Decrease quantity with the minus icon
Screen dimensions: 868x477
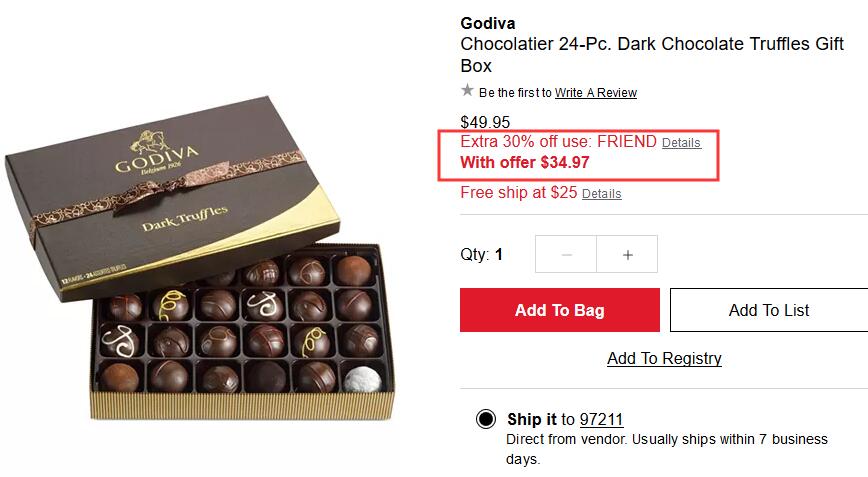click(x=566, y=254)
